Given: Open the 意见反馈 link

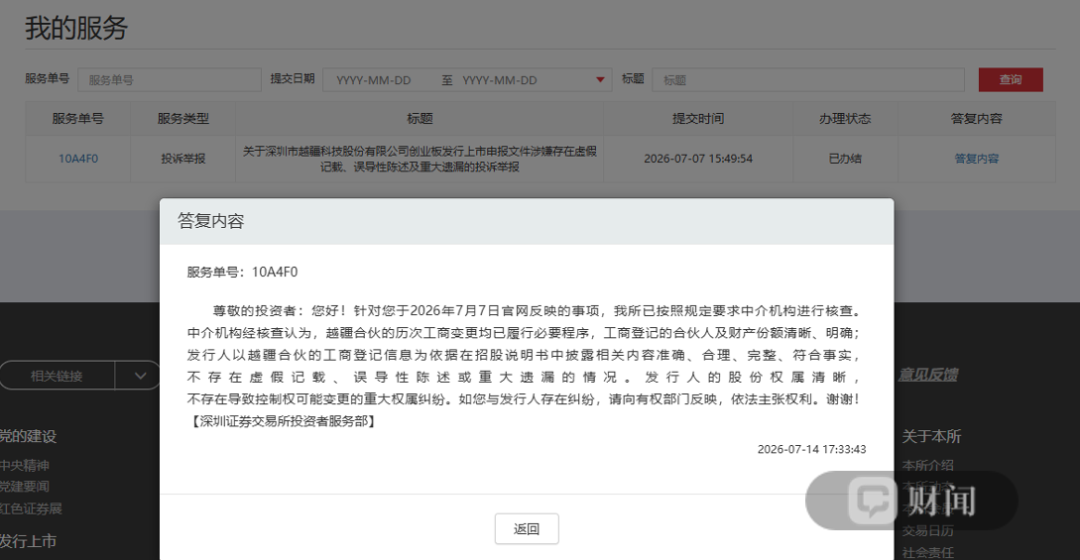Looking at the screenshot, I should click(x=927, y=375).
